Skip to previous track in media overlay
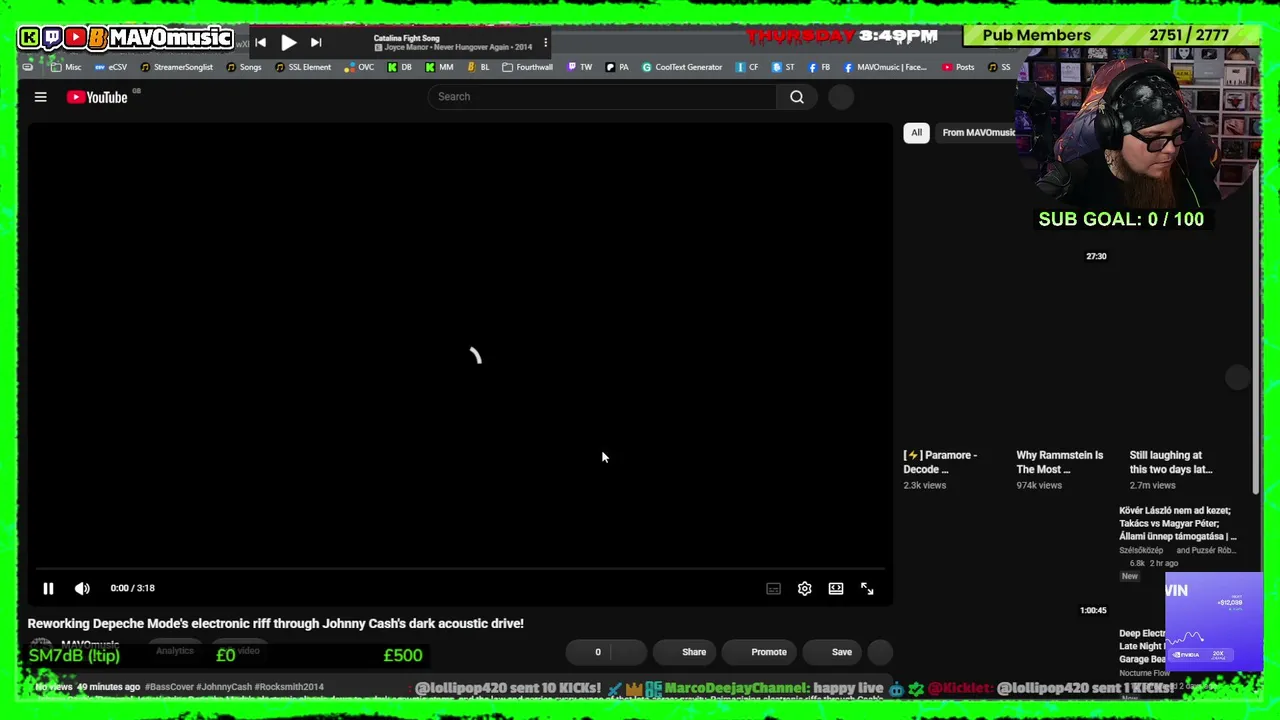1280x720 pixels. tap(260, 42)
